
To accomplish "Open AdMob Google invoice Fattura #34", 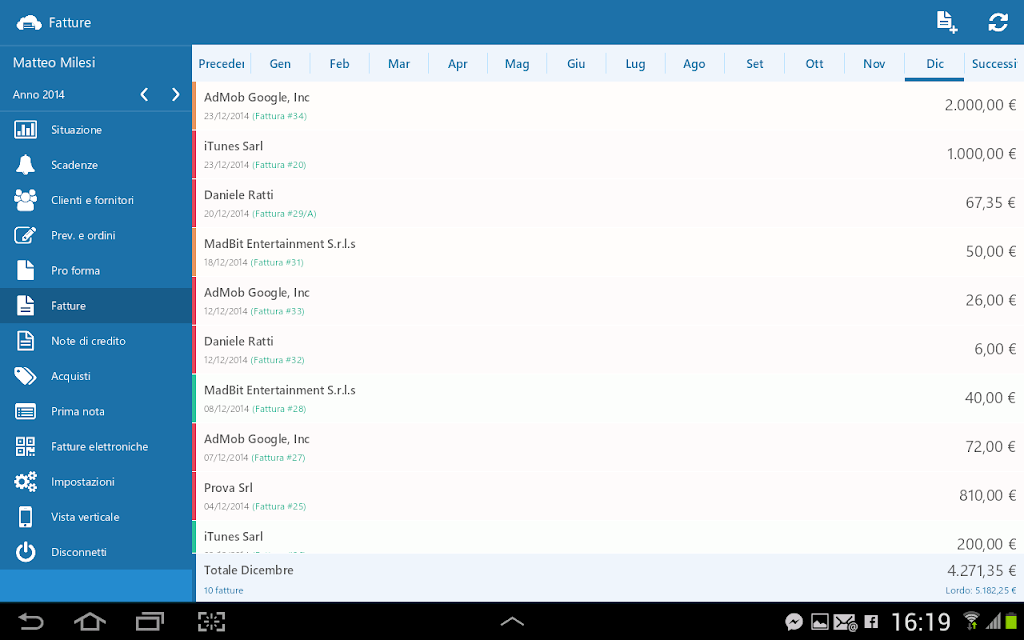I will coord(608,106).
